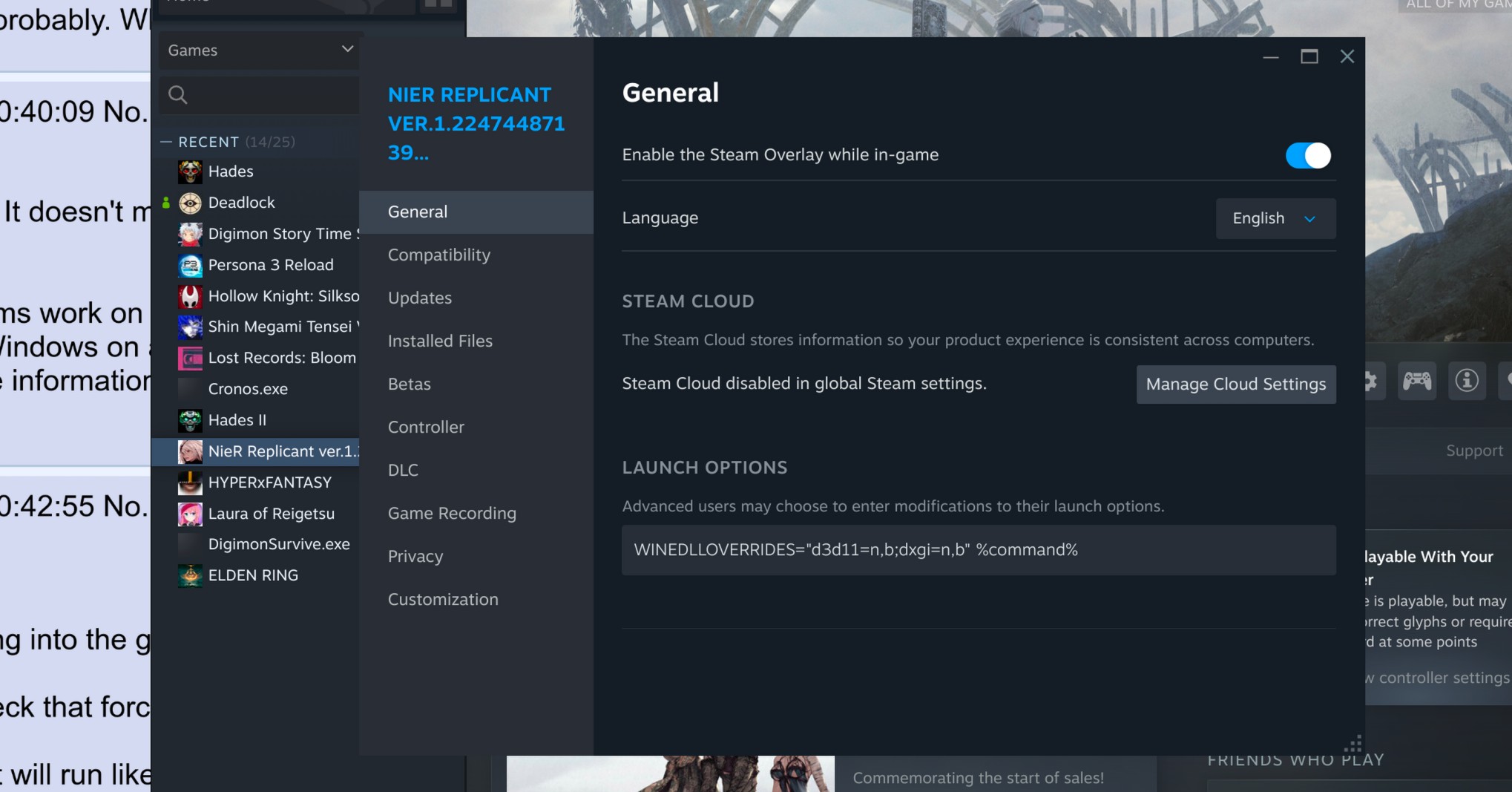Select Laura of Reigetsu library entry
Image resolution: width=1512 pixels, height=792 pixels.
tap(255, 514)
